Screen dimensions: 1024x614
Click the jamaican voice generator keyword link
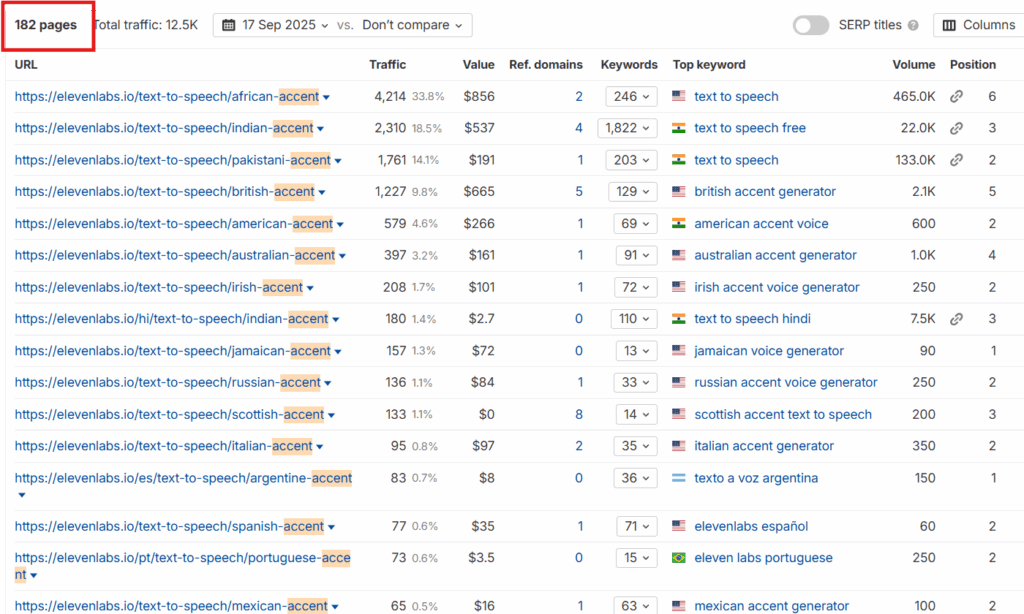769,351
